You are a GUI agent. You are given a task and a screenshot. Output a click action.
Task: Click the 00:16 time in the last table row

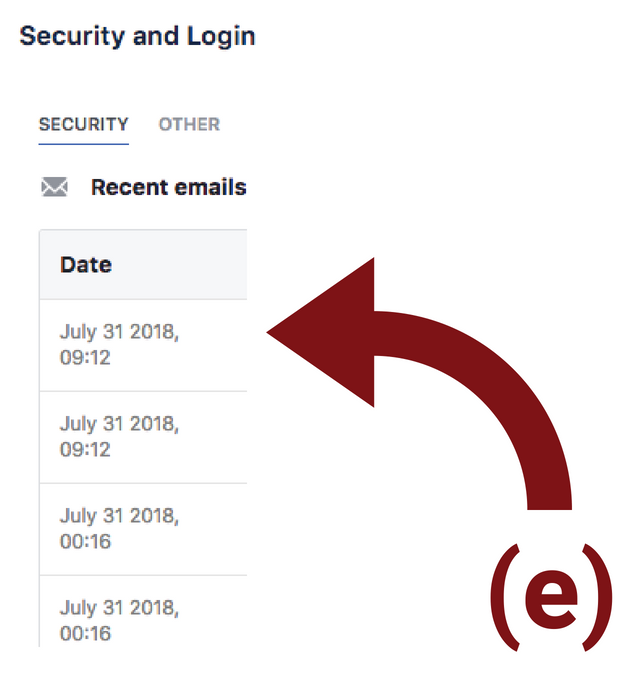tap(85, 633)
